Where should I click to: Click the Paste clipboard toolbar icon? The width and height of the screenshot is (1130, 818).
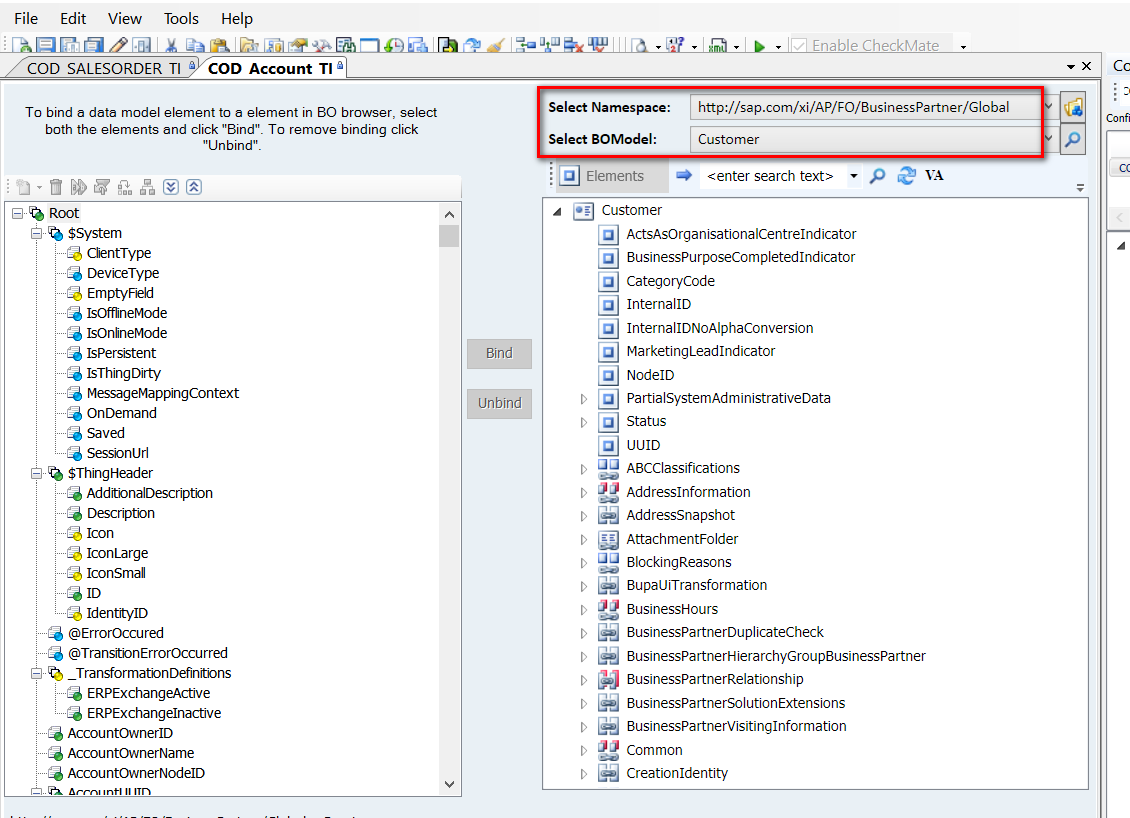tap(219, 45)
